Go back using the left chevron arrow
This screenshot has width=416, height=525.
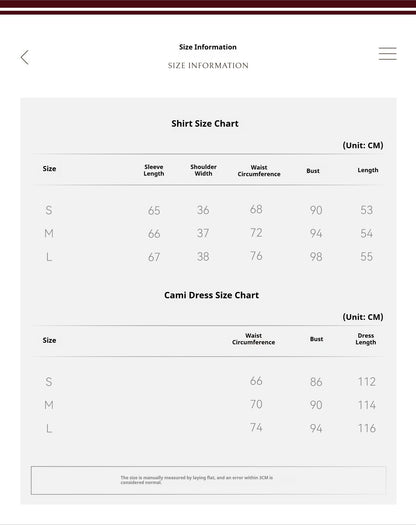(x=24, y=57)
